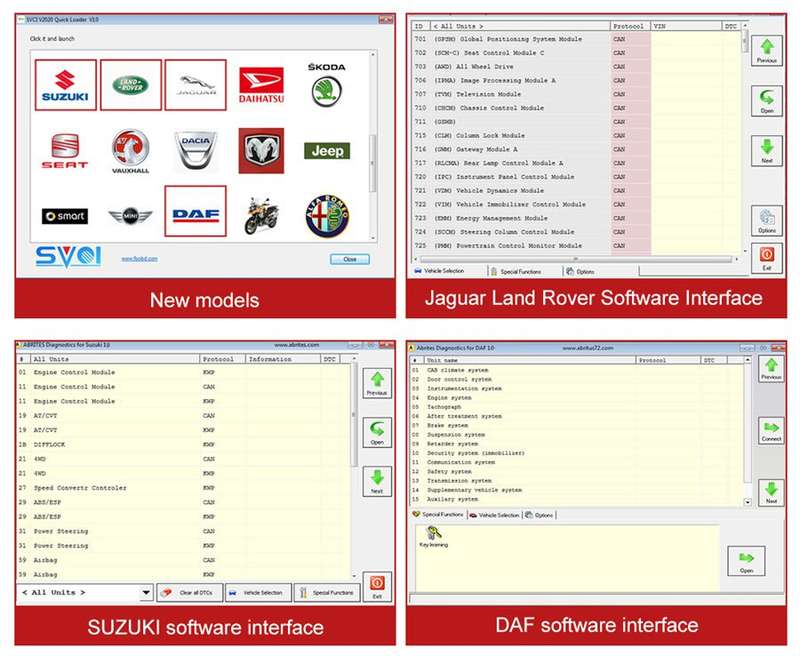
Task: Open the motorcycle icon in launcher
Action: (261, 216)
